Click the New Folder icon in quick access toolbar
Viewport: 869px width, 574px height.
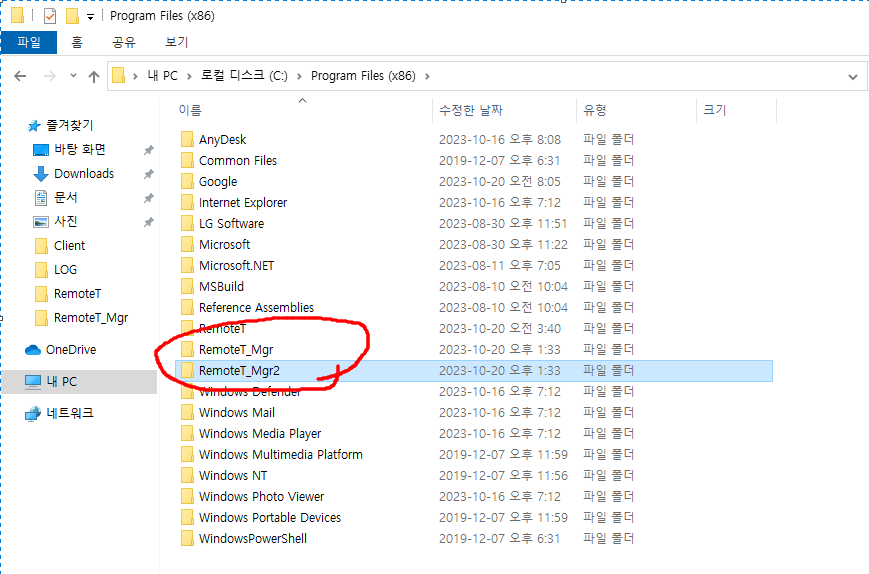pos(72,16)
